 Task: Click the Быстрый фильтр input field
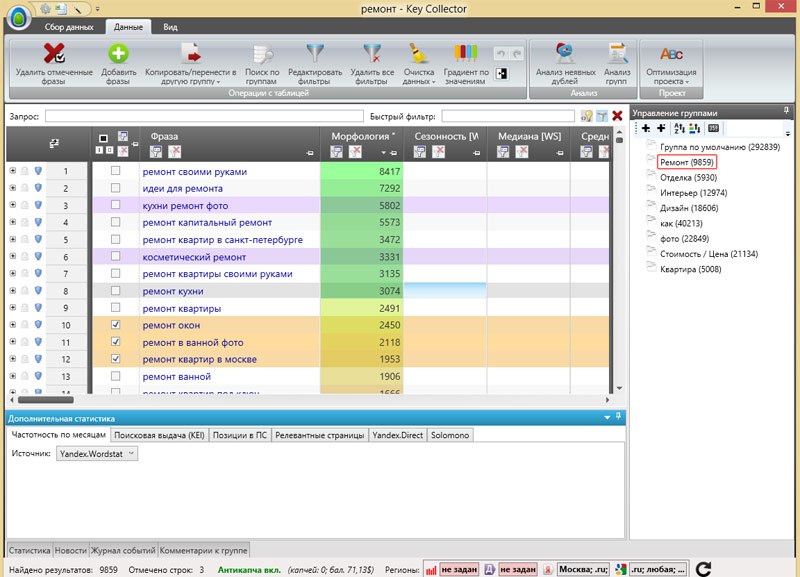click(508, 116)
